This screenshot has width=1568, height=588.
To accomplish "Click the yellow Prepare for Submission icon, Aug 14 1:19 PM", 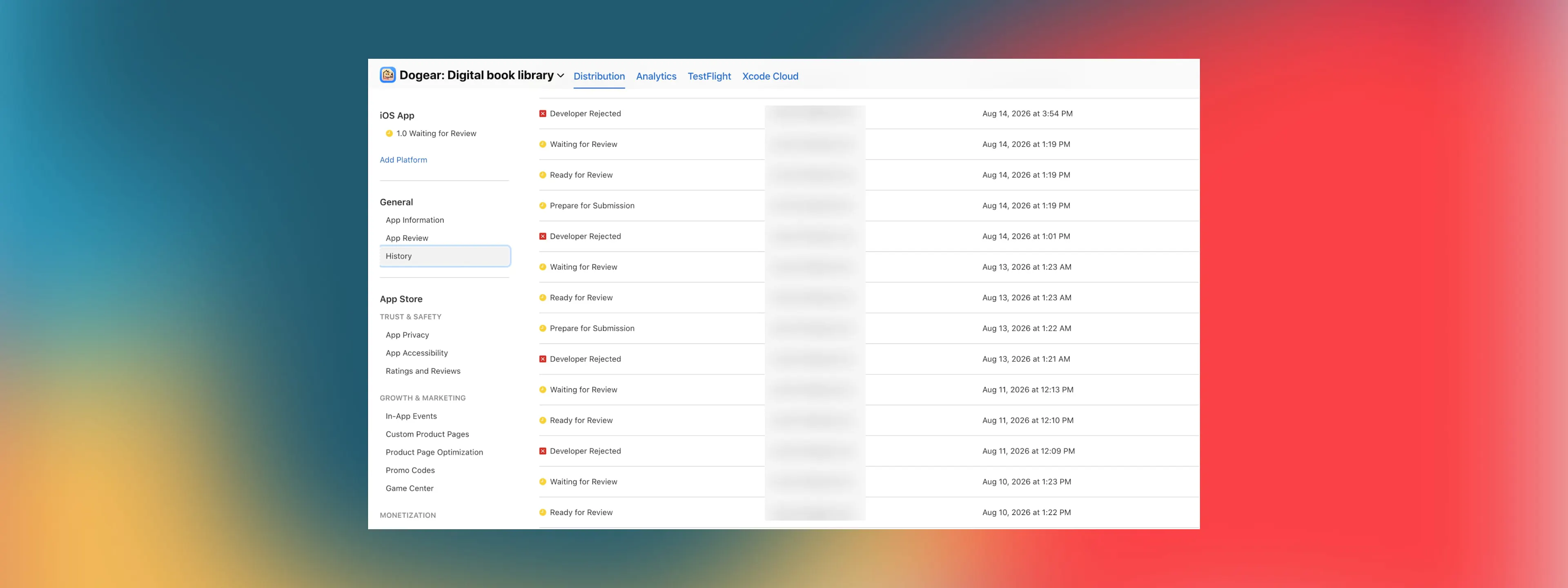I will point(542,206).
